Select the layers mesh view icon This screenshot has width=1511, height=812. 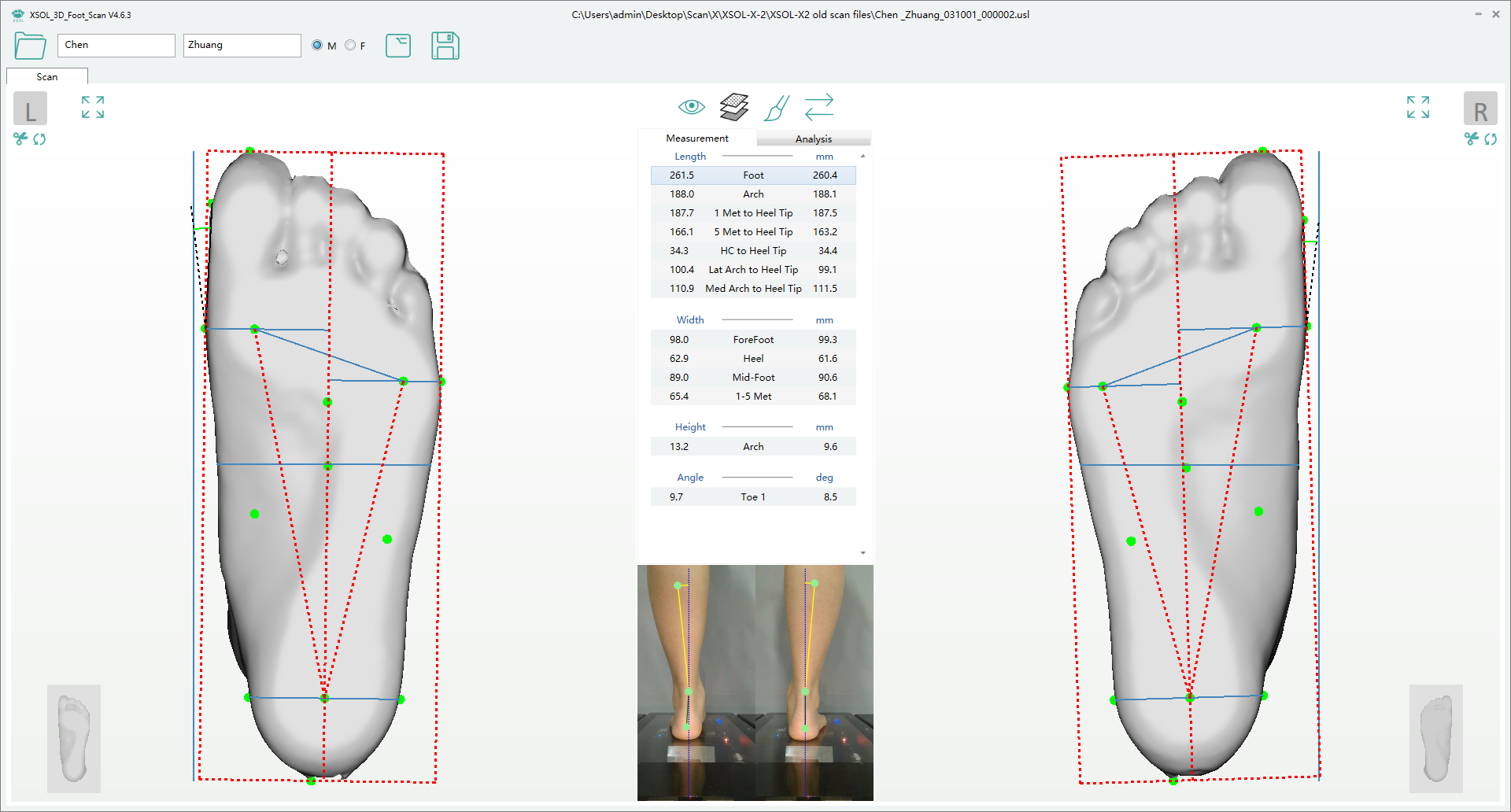click(733, 107)
